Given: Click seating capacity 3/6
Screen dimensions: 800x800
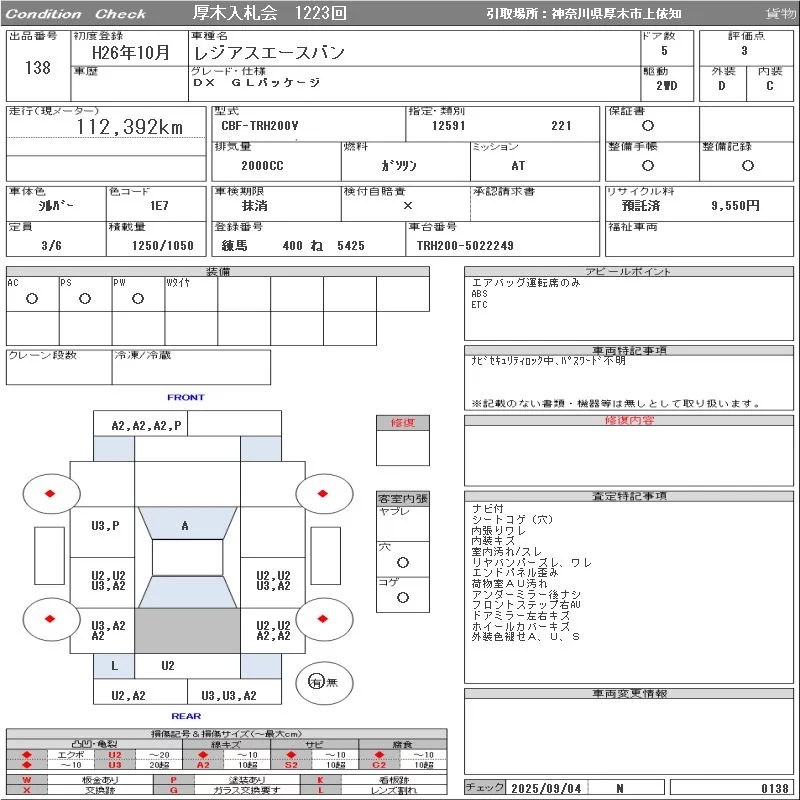Looking at the screenshot, I should click(52, 245).
